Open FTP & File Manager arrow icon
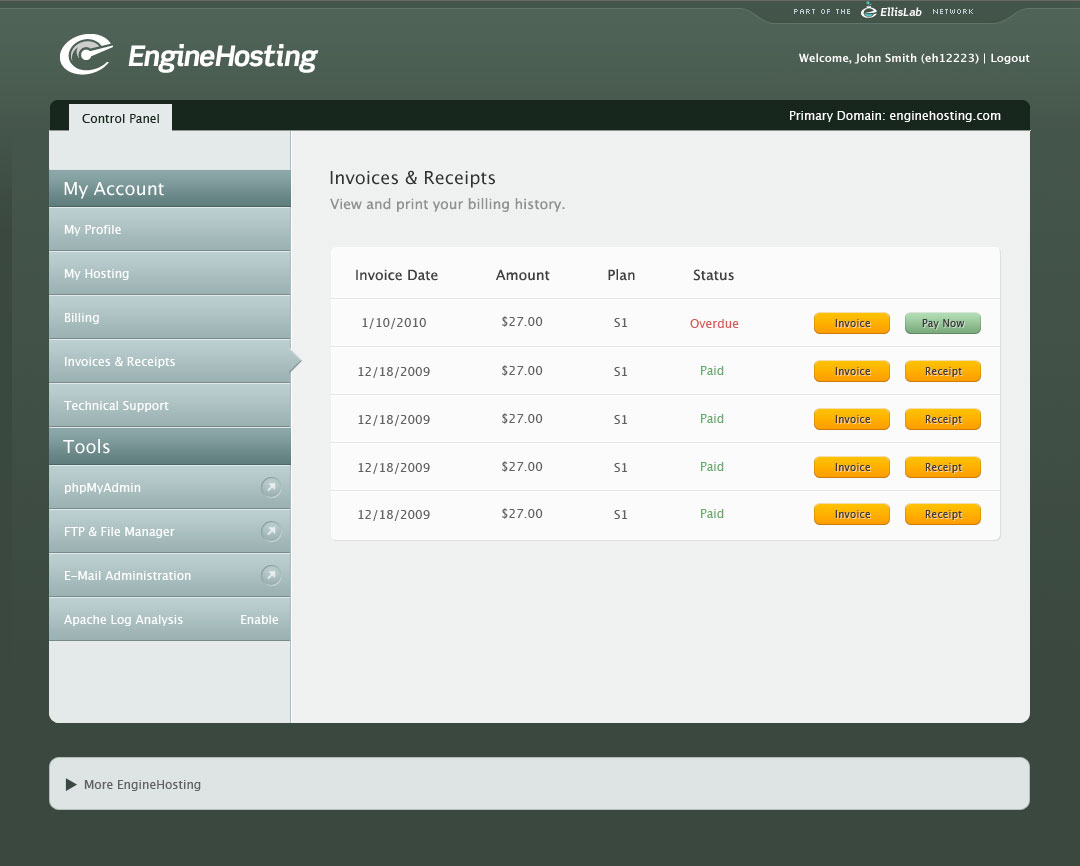The image size is (1080, 866). click(271, 531)
